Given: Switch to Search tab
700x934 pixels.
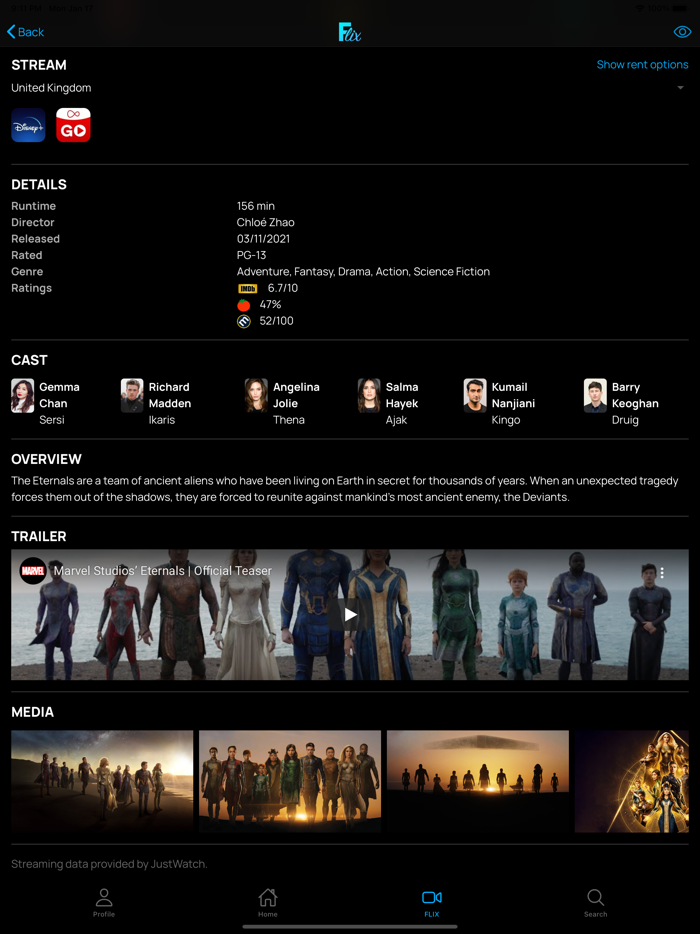Looking at the screenshot, I should pyautogui.click(x=596, y=902).
